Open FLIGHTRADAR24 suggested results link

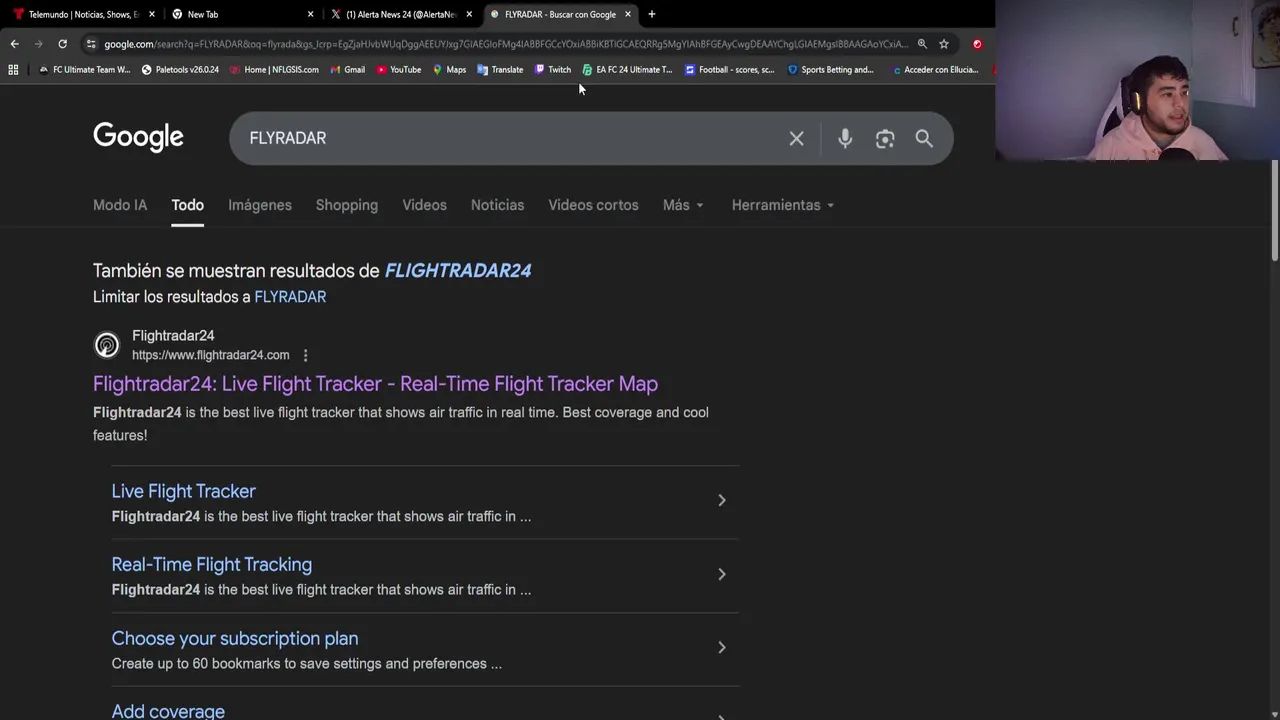tap(458, 271)
